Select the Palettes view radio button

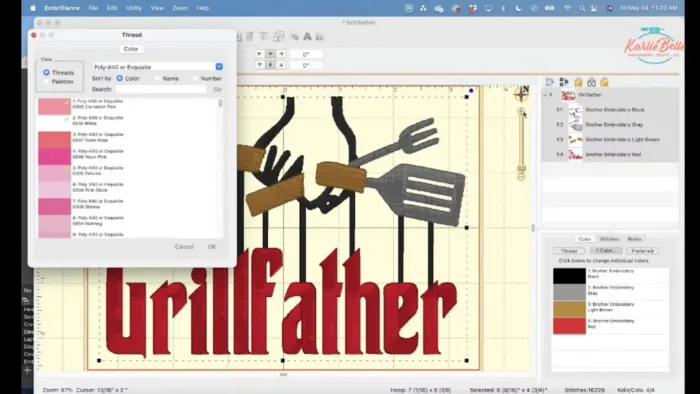[x=46, y=82]
